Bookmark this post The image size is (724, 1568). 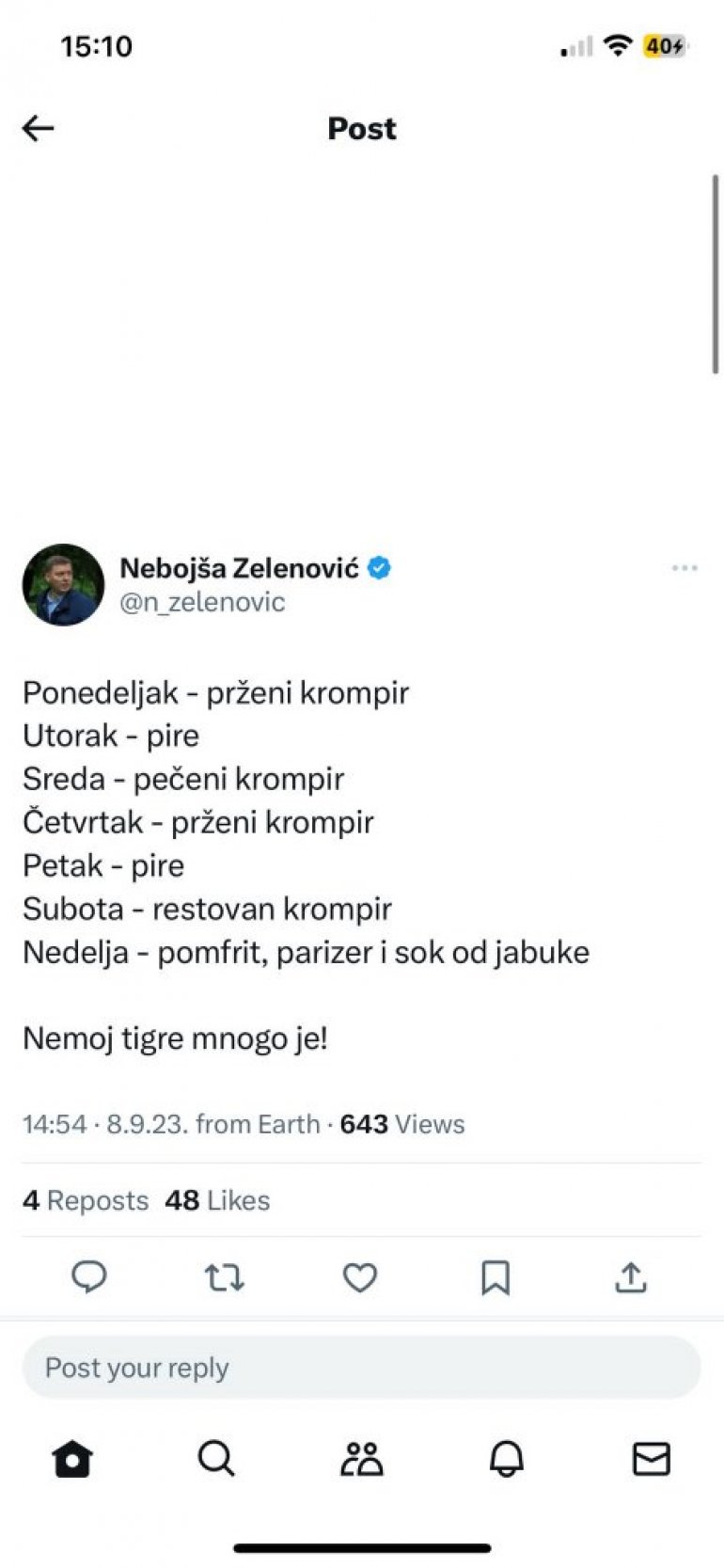coord(496,1277)
